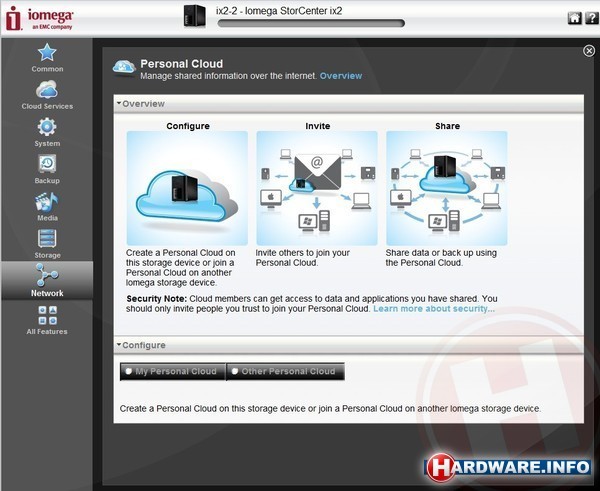
Task: Click 'Share data or back up' description
Action: pos(441,258)
